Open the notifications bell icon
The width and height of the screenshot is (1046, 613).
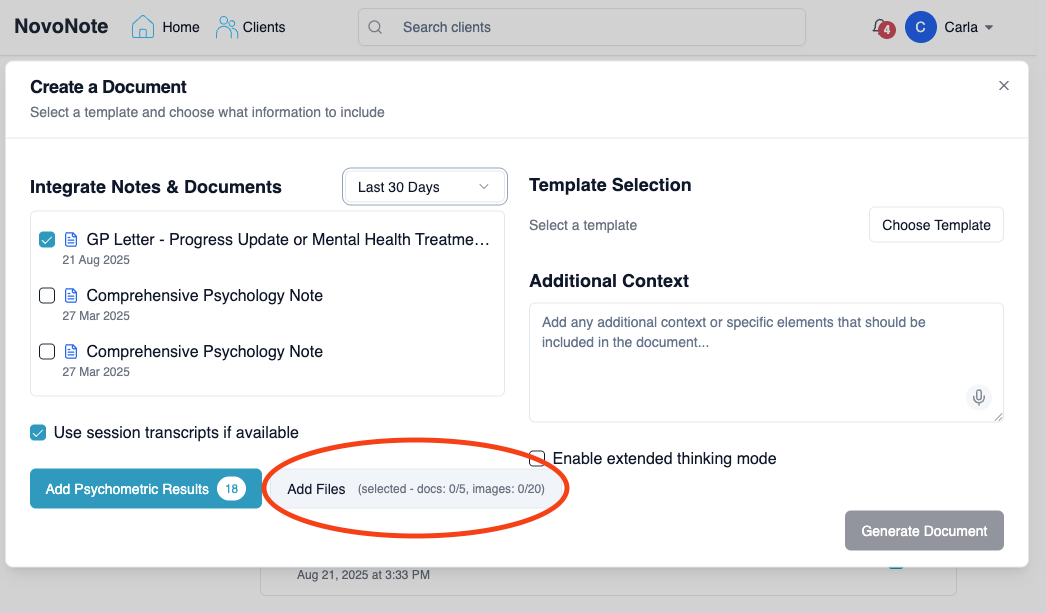(880, 27)
